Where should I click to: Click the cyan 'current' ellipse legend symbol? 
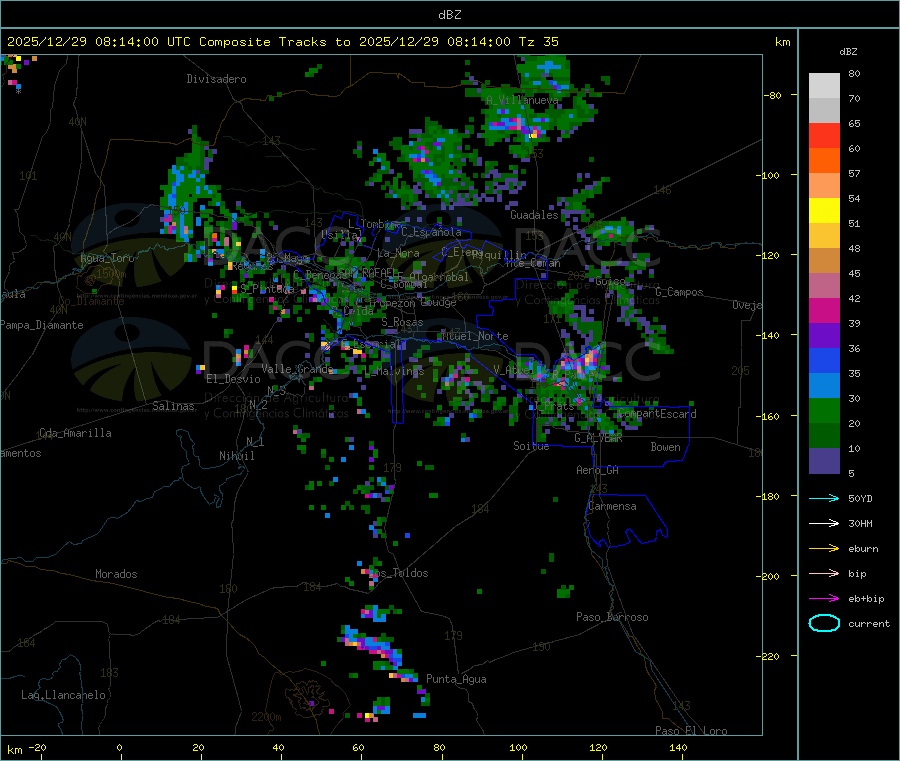(x=824, y=623)
